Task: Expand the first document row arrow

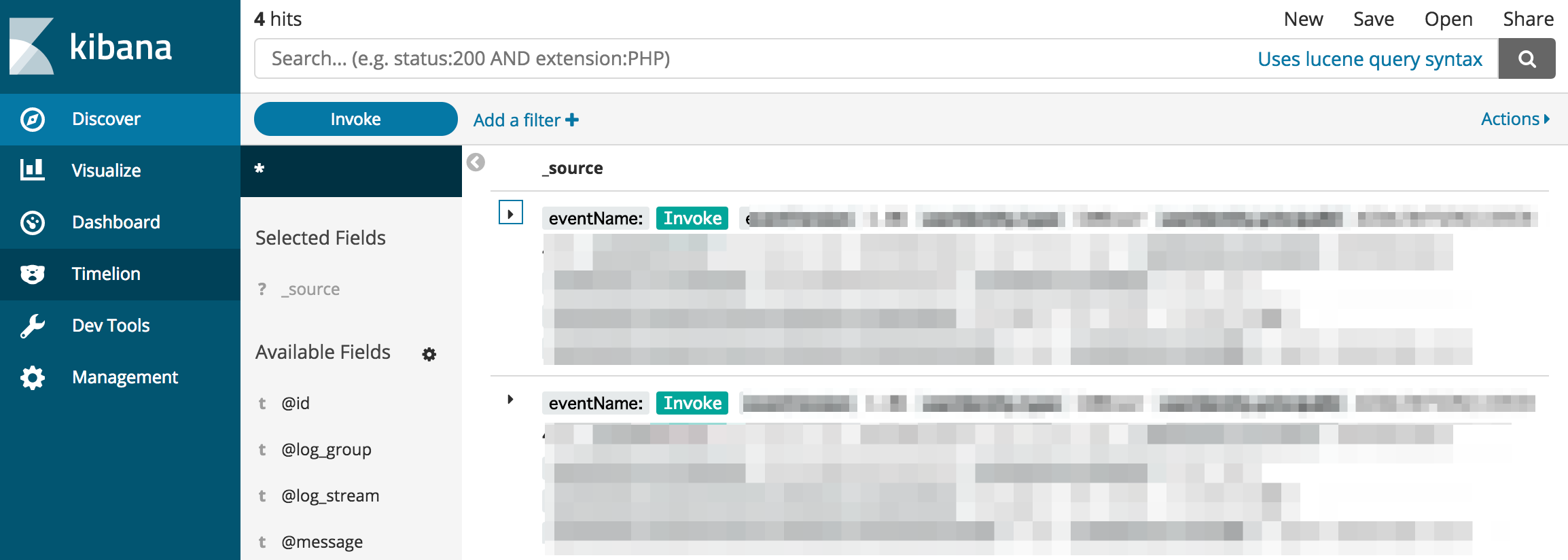Action: tap(510, 213)
